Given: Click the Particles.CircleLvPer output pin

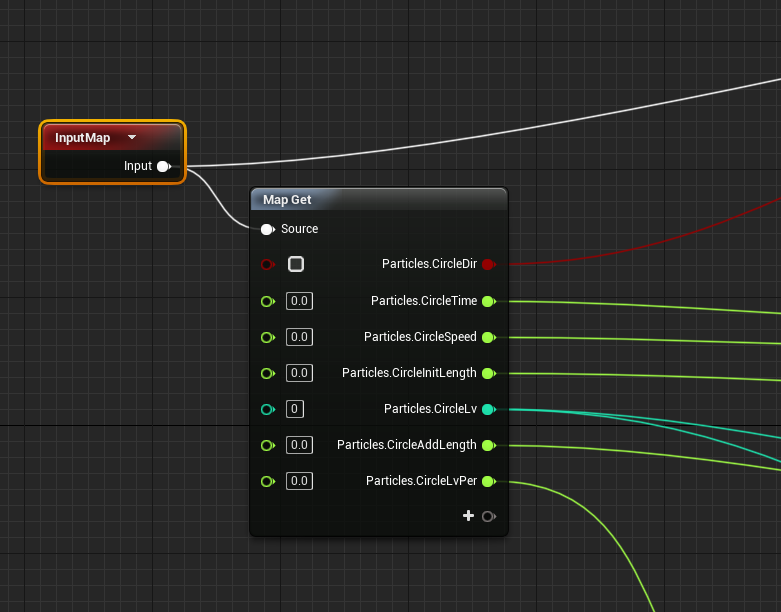Looking at the screenshot, I should [x=489, y=482].
